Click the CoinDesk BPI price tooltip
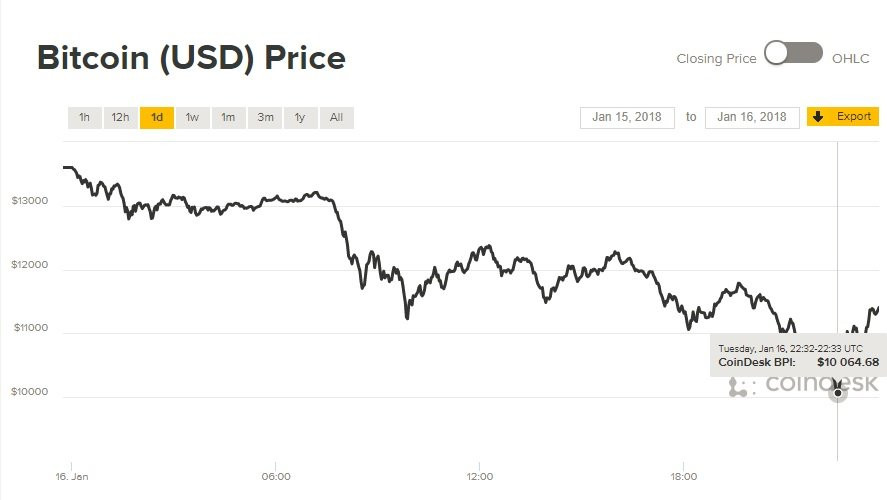This screenshot has width=887, height=500. coord(798,355)
